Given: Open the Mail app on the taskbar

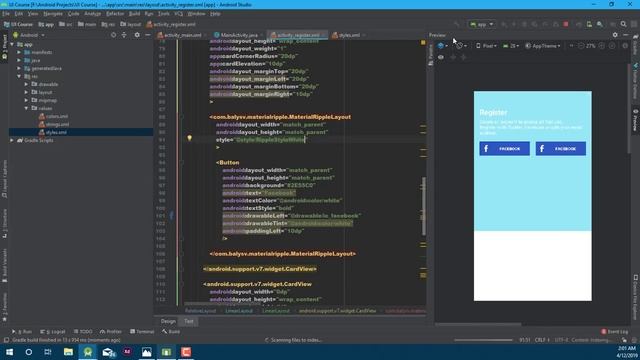Looking at the screenshot, I should click(x=108, y=352).
